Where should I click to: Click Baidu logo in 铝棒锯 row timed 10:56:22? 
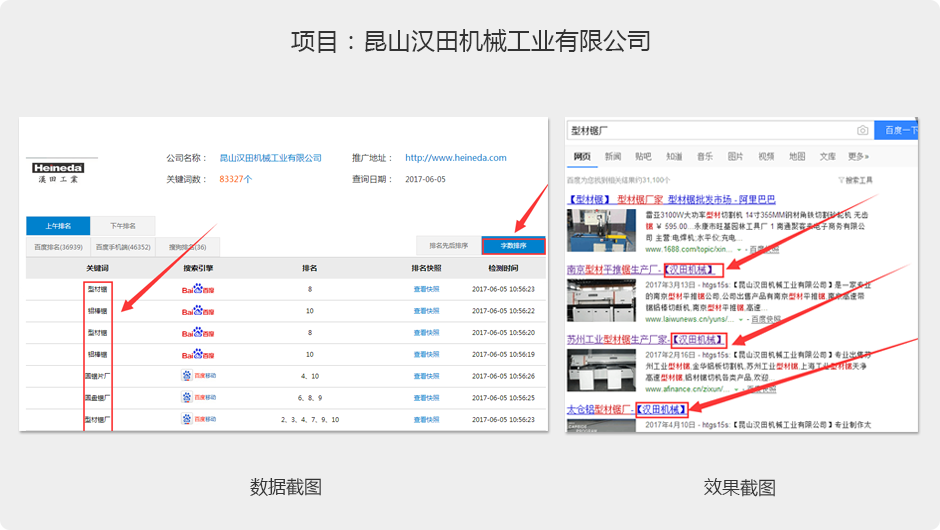click(198, 311)
